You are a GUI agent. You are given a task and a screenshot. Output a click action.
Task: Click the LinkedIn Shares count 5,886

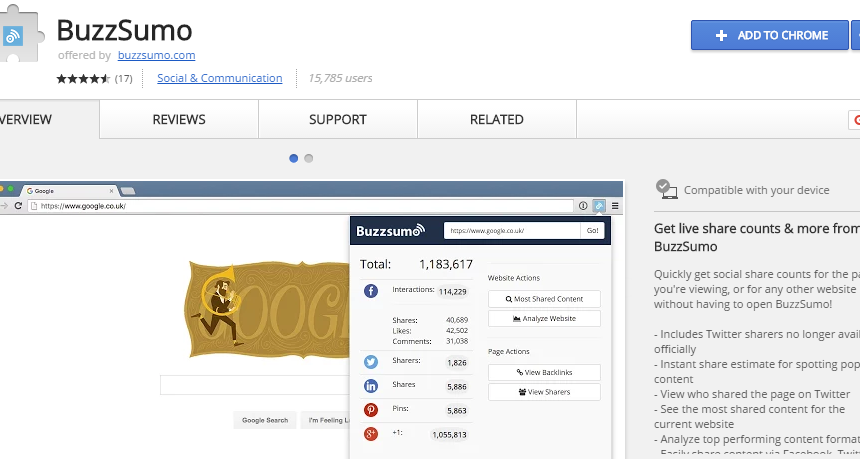[456, 387]
